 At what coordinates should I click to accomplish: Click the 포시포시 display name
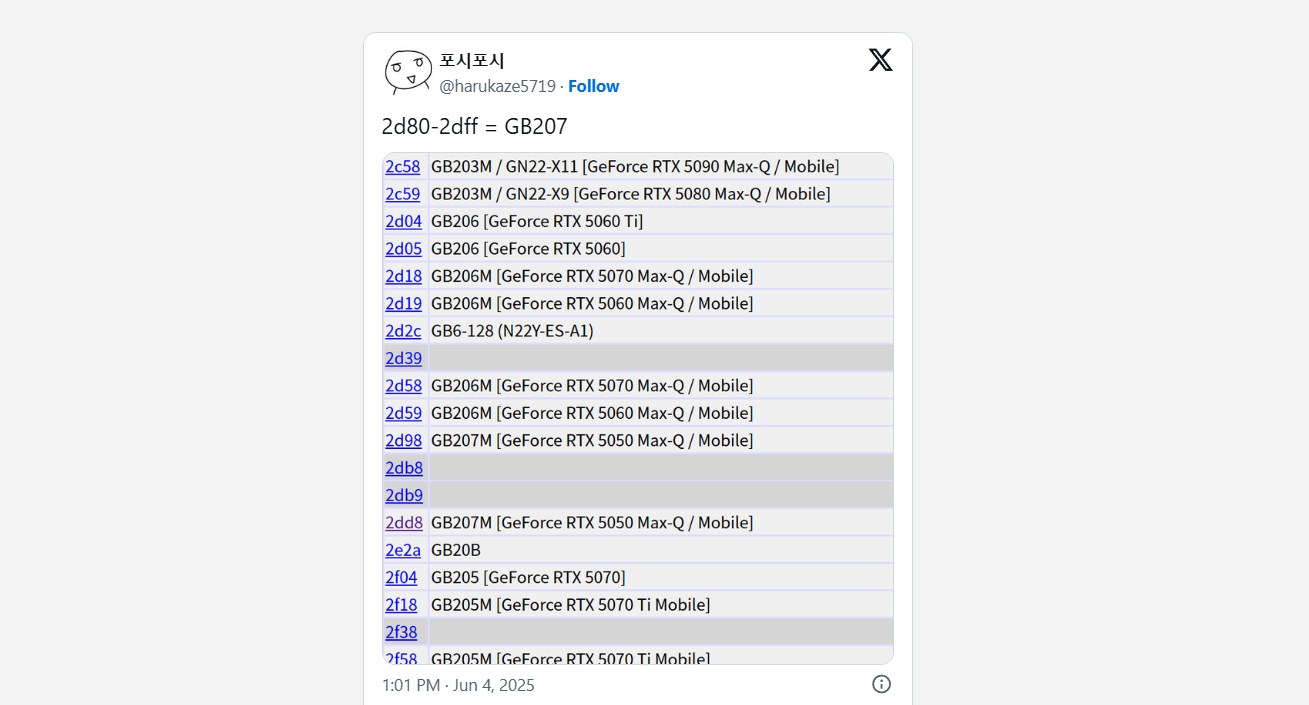point(472,61)
